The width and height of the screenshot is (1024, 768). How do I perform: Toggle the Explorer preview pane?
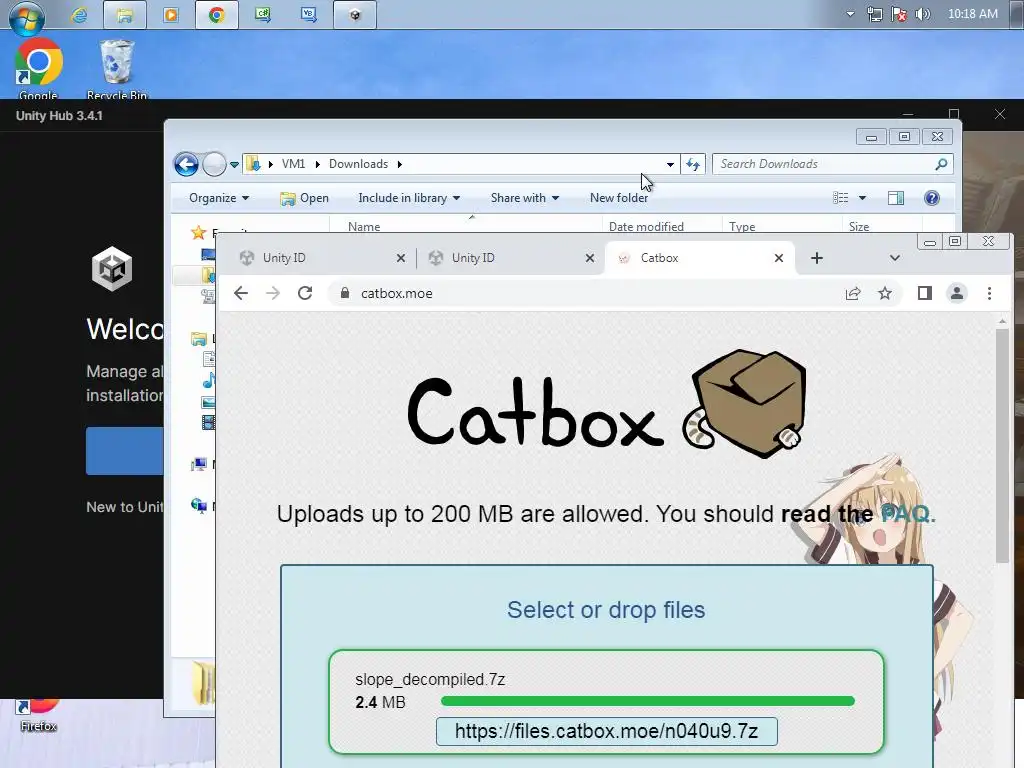pyautogui.click(x=896, y=198)
